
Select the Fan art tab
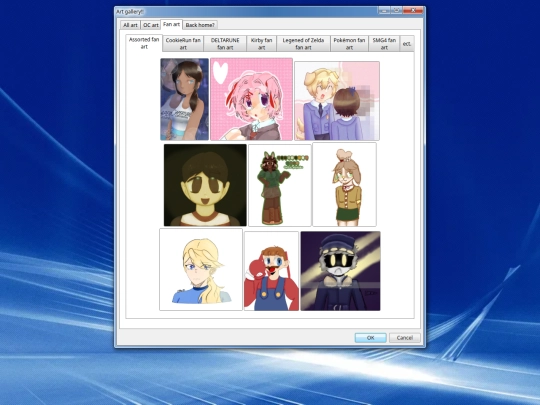tap(172, 24)
